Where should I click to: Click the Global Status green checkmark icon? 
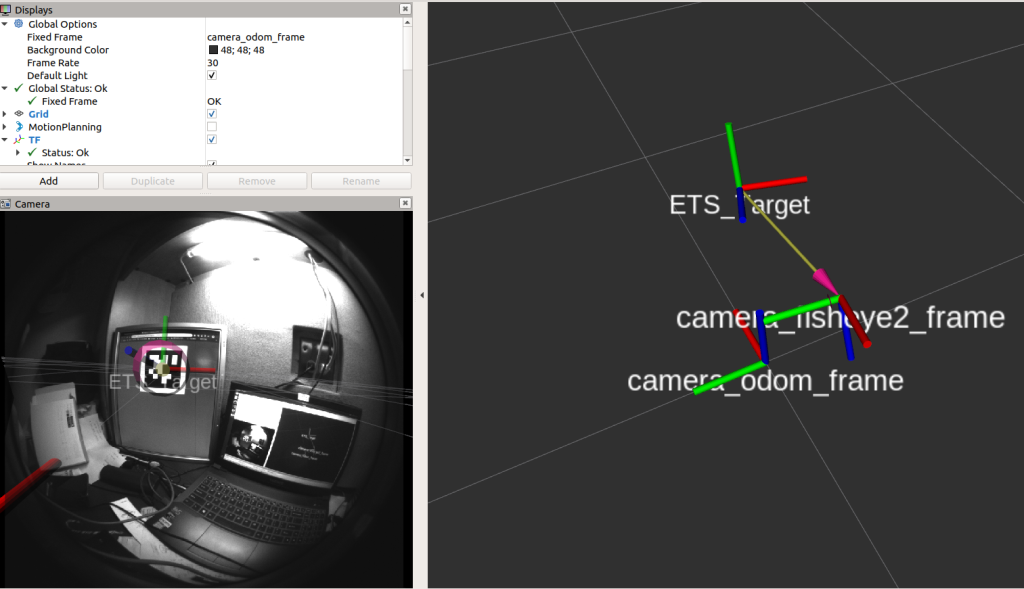coord(19,88)
